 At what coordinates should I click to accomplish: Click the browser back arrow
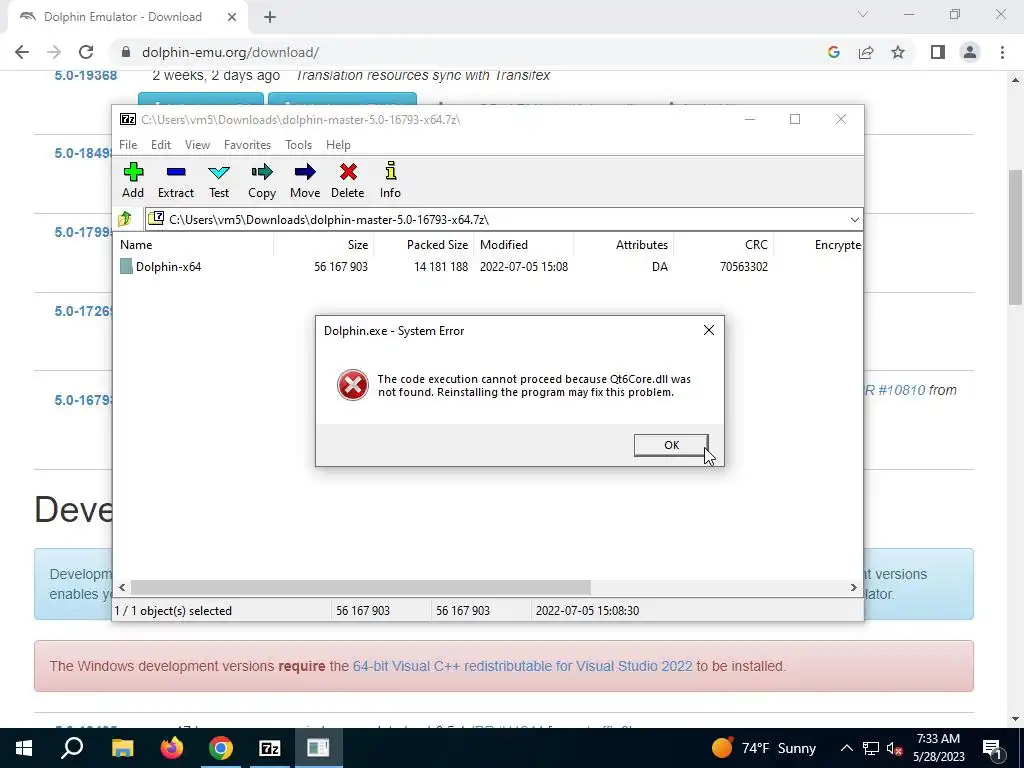click(x=22, y=52)
